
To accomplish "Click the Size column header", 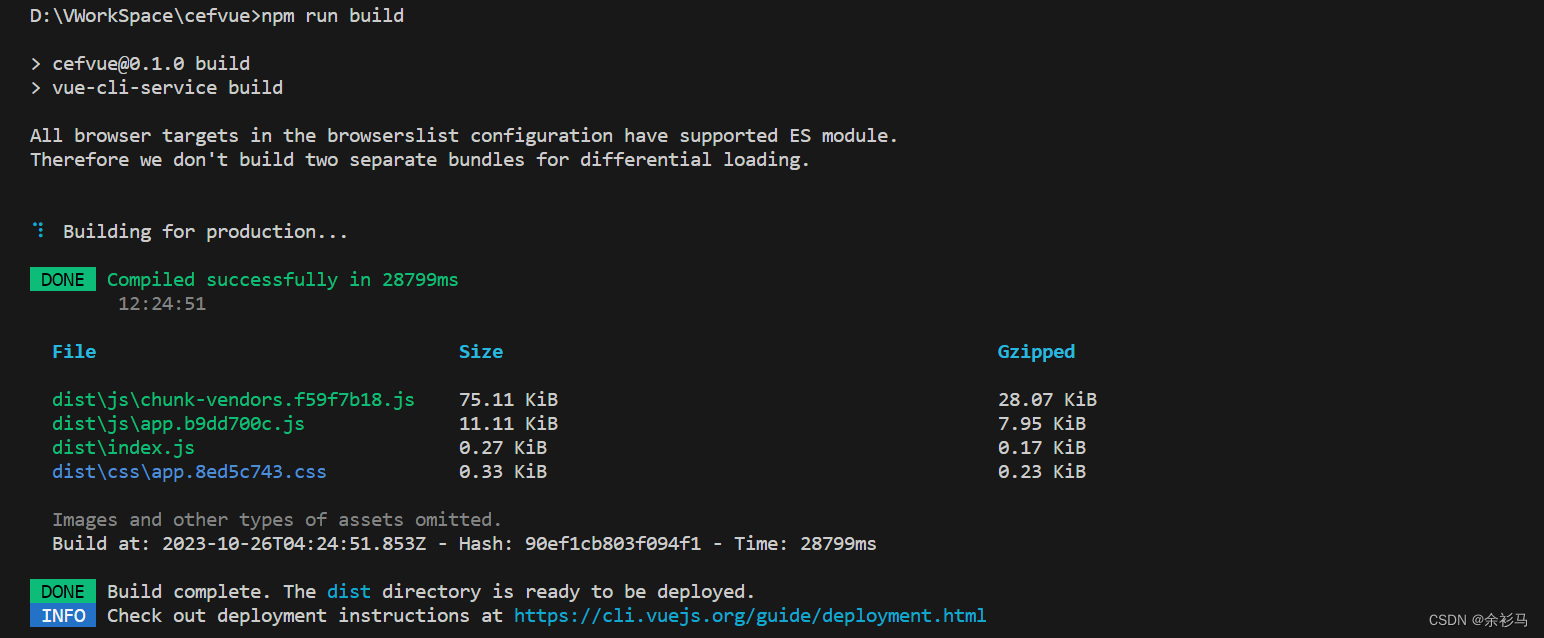I will (481, 351).
